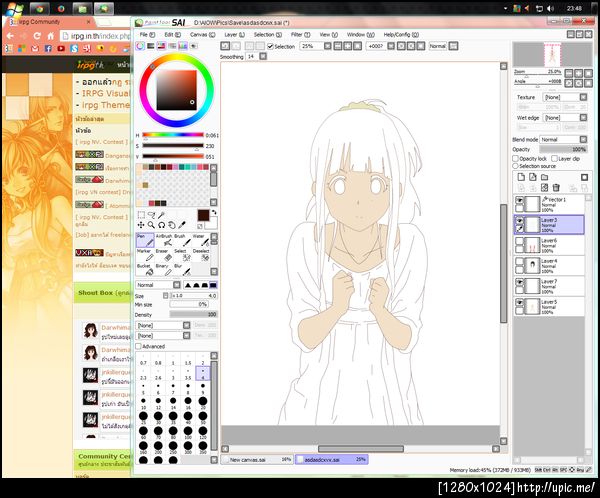Choose the lasso selection tool

[x=152, y=215]
